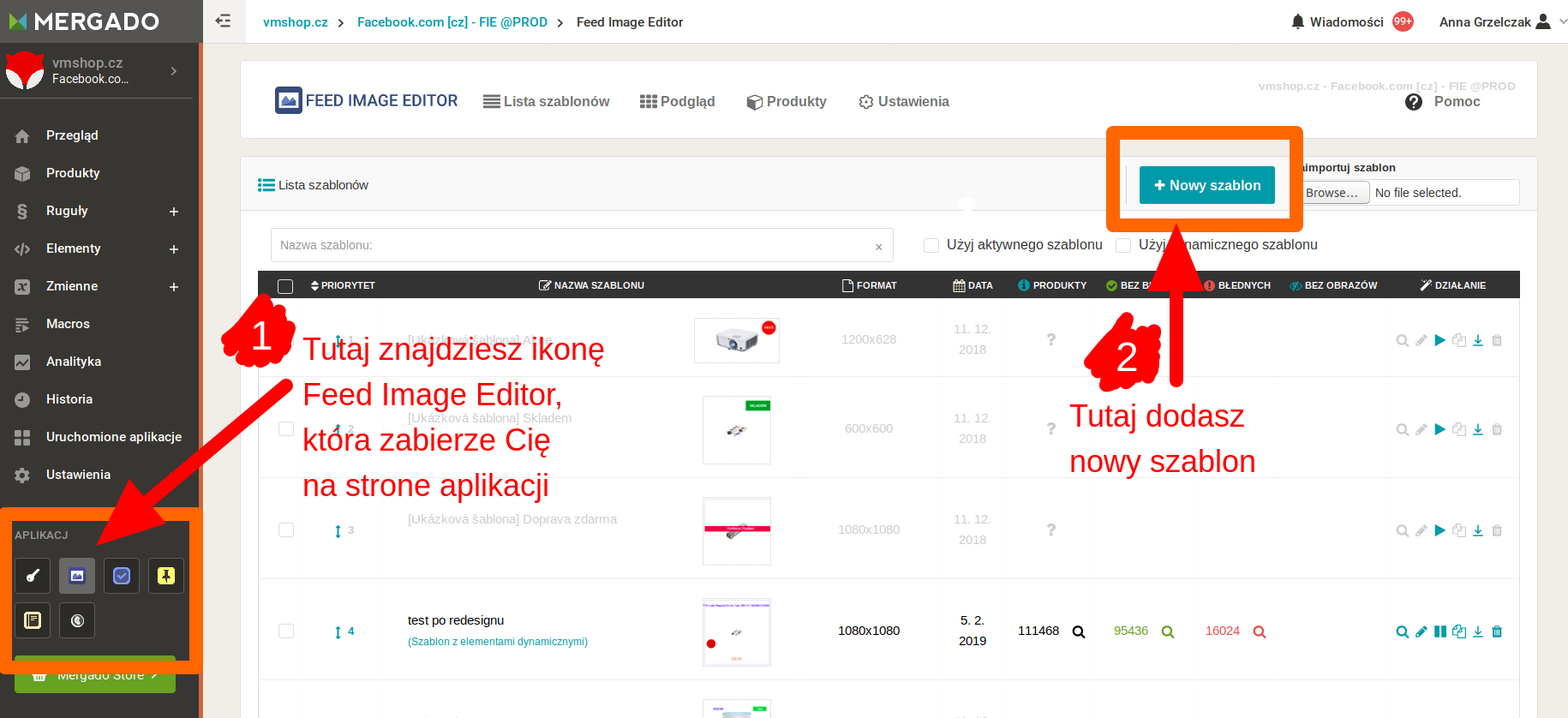Image resolution: width=1568 pixels, height=718 pixels.
Task: Switch to the Ustawienia tab in Feed Image Editor
Action: [904, 101]
